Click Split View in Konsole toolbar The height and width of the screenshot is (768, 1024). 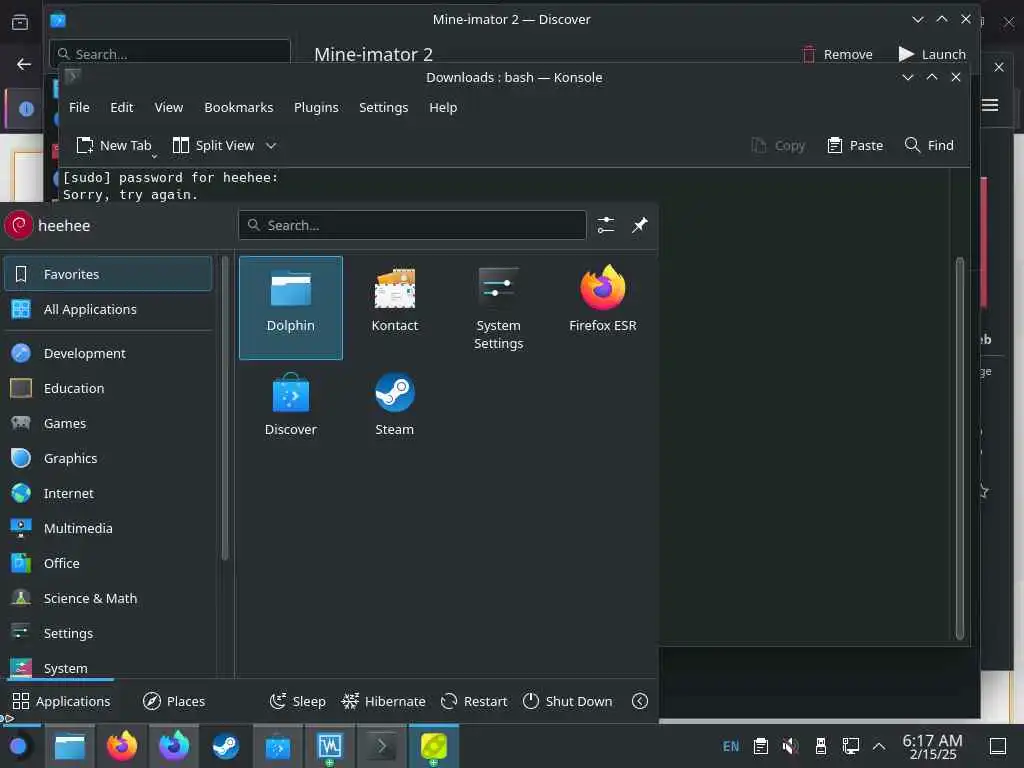point(214,146)
